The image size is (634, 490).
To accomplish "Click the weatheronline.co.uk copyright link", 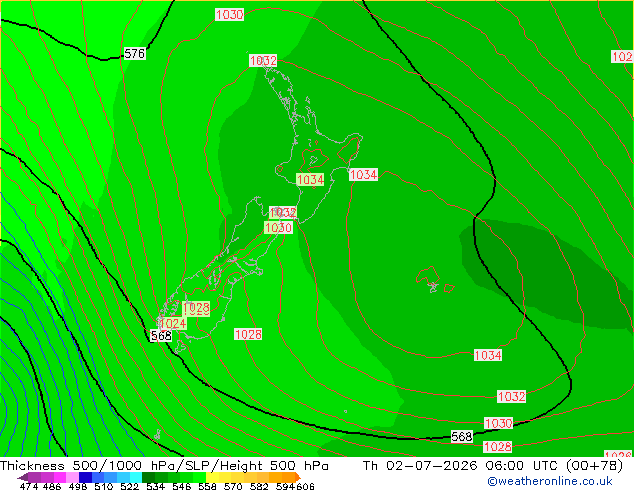I will (x=550, y=481).
